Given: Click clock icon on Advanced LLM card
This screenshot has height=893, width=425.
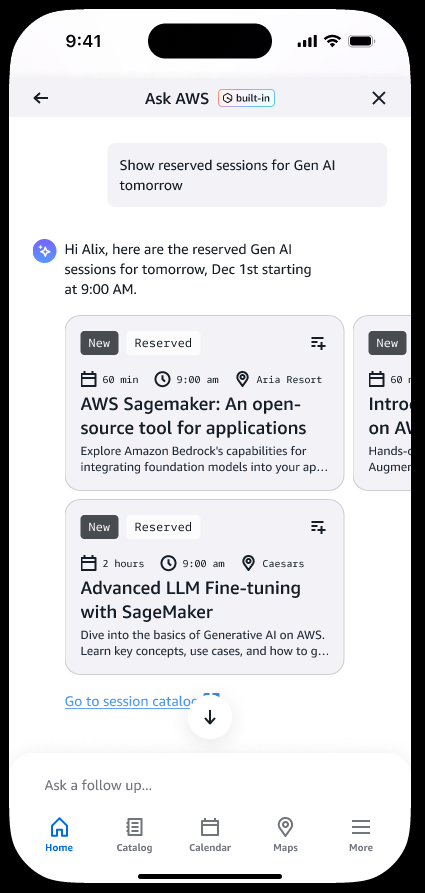Looking at the screenshot, I should tap(168, 563).
